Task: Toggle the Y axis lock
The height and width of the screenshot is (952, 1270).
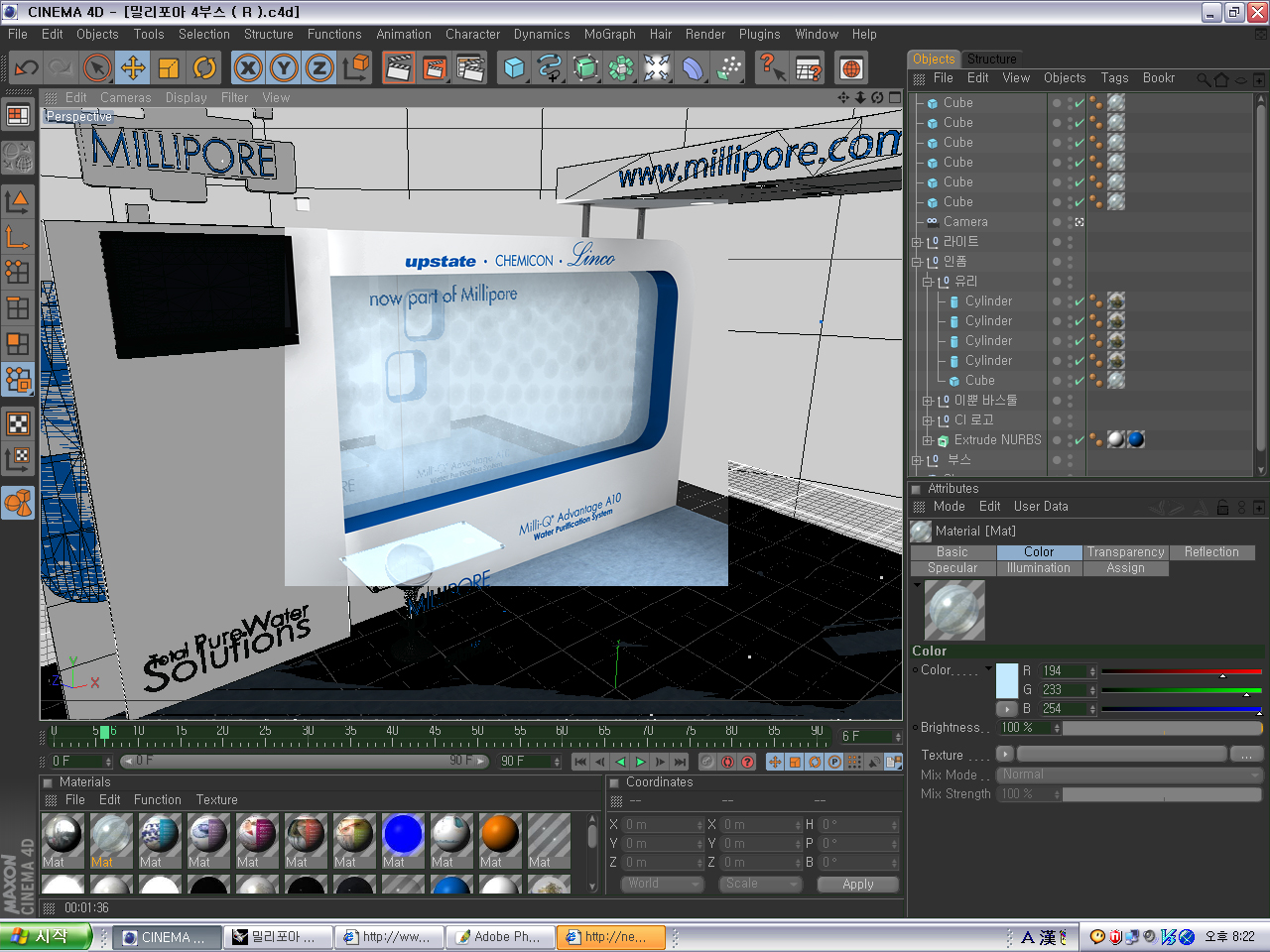Action: [x=284, y=68]
